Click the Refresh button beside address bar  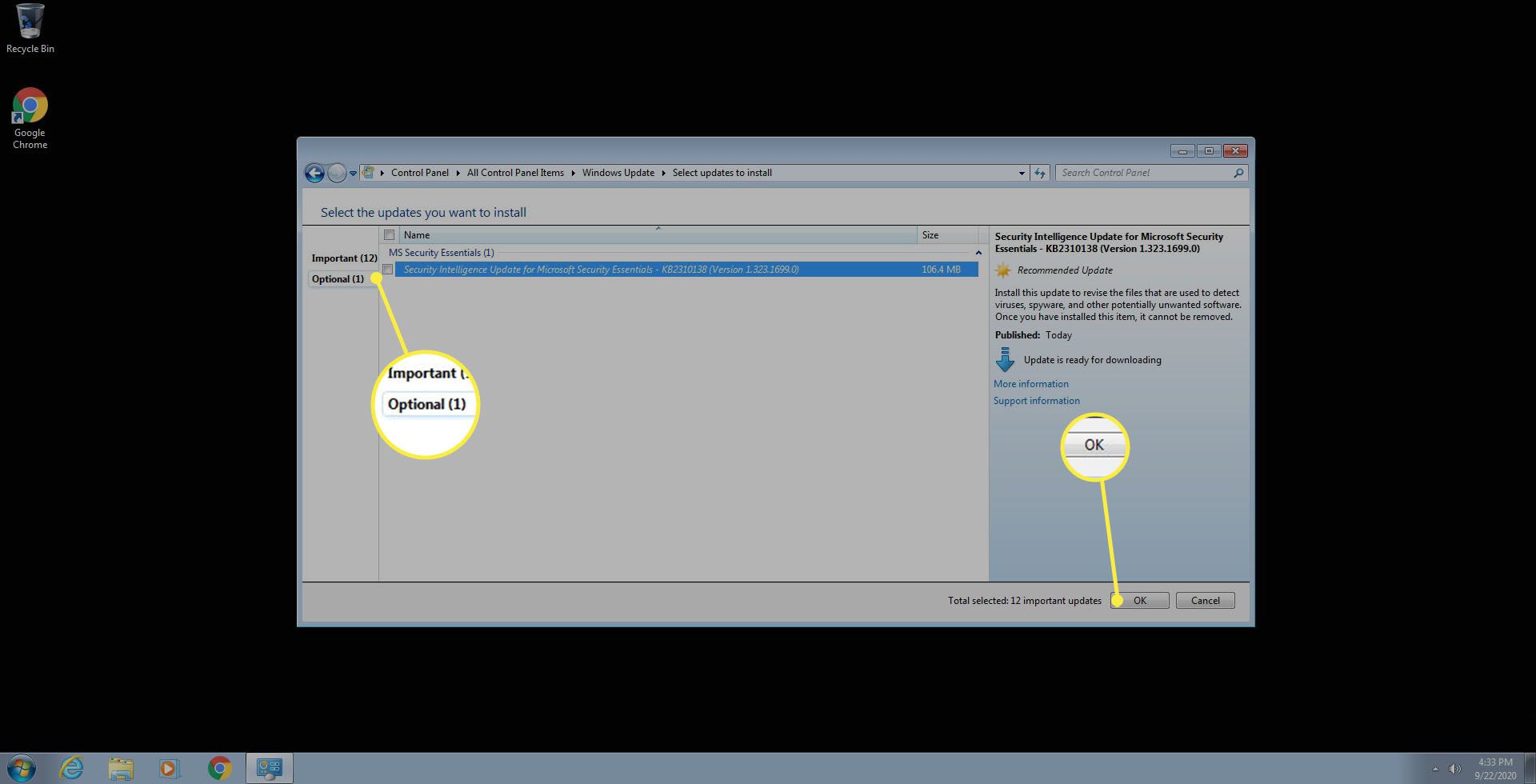(1039, 173)
